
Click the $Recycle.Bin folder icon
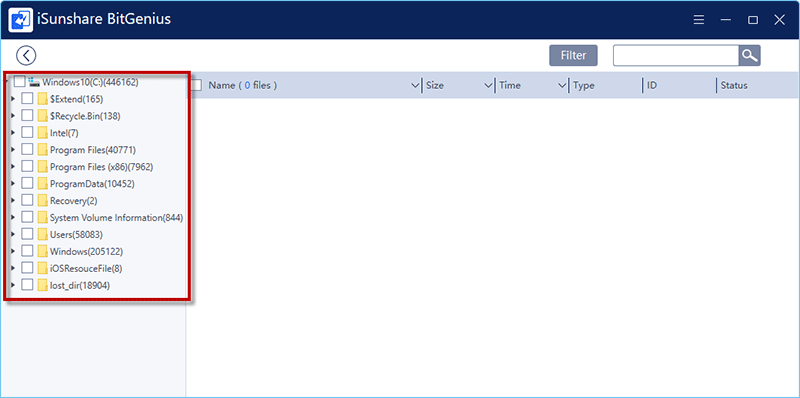42,116
